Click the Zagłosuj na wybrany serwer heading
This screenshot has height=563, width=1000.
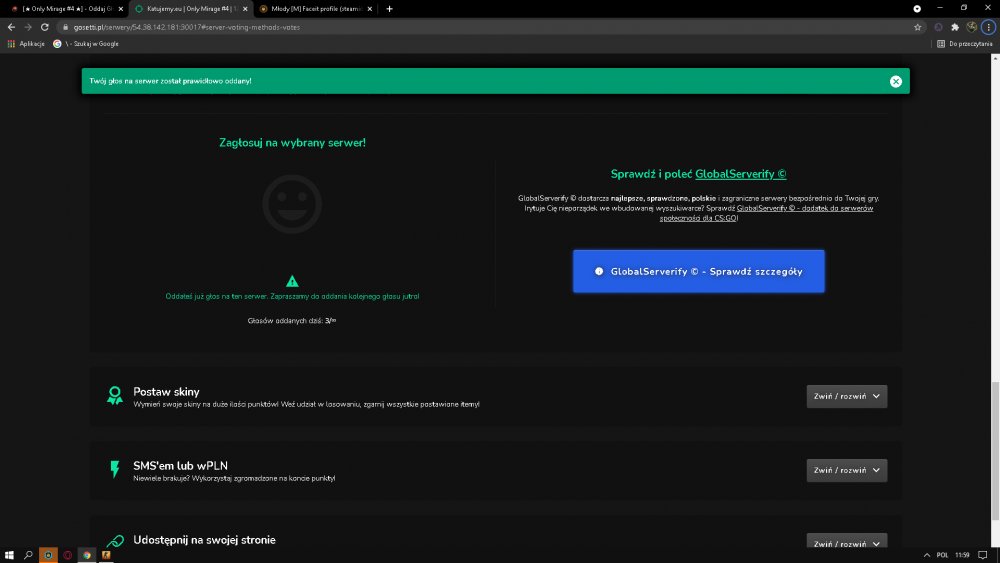click(292, 143)
